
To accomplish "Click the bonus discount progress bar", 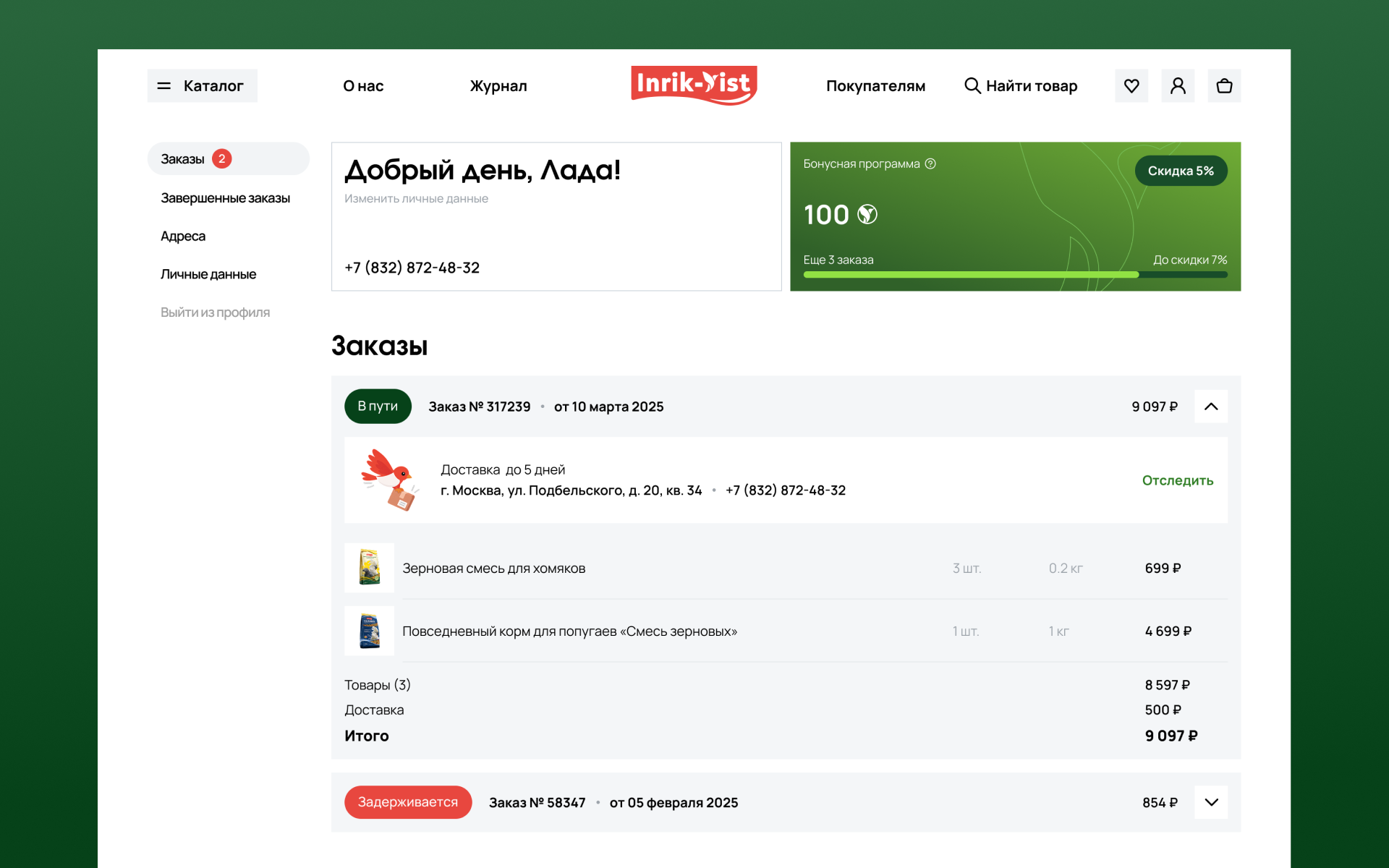I will tap(1015, 275).
